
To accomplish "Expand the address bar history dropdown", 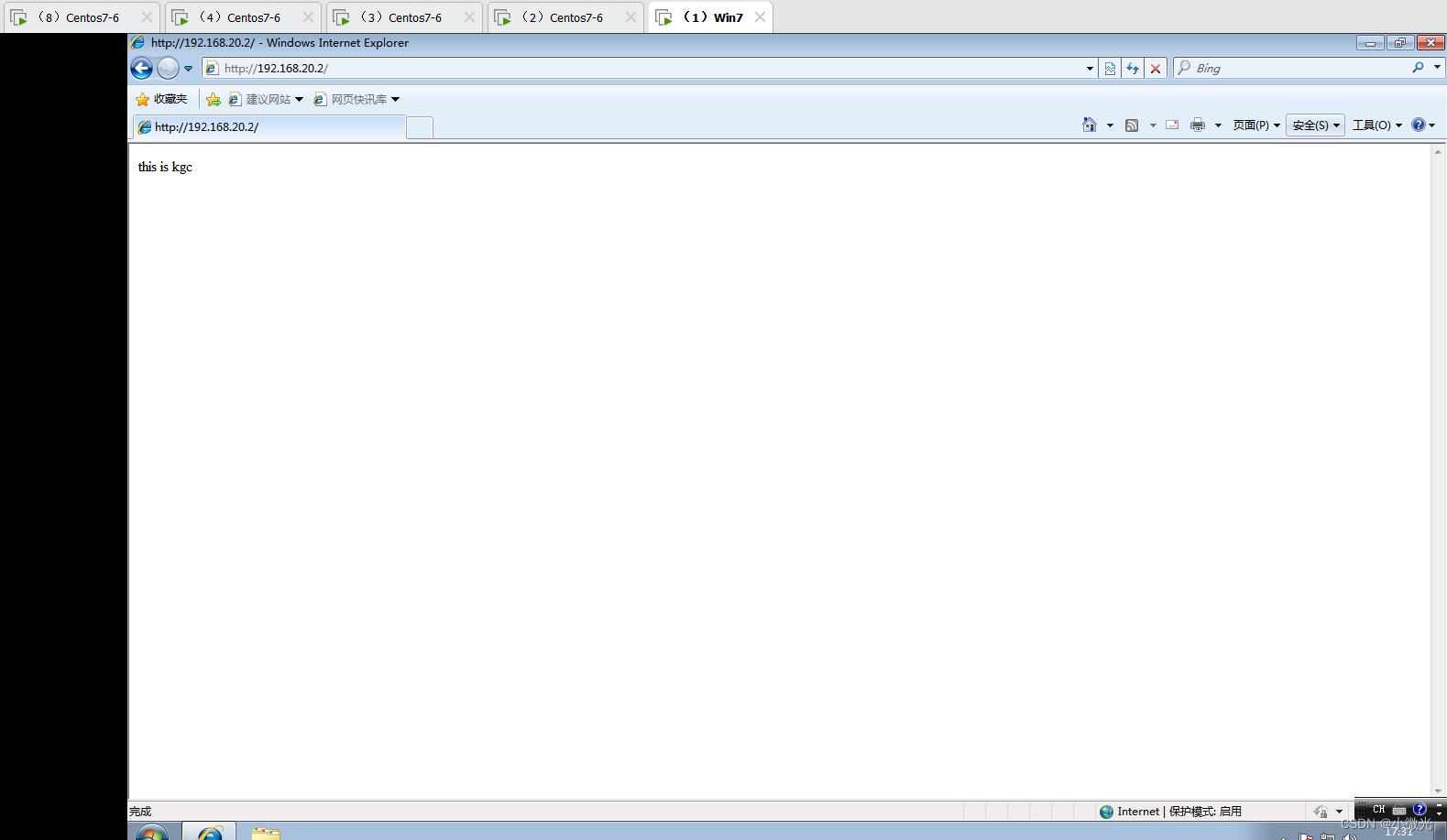I will (x=1090, y=69).
